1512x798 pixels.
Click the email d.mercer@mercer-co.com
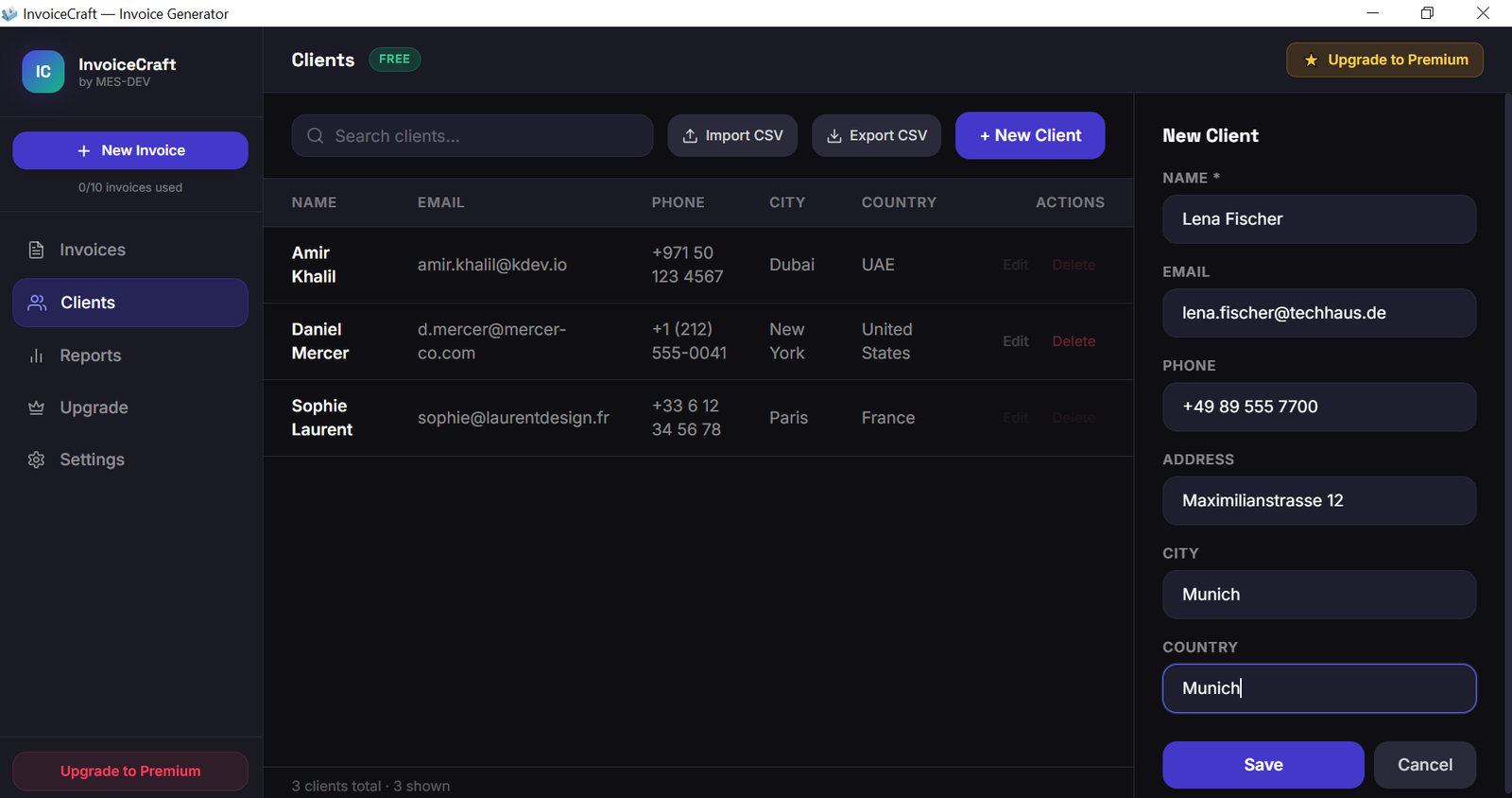[x=491, y=341]
